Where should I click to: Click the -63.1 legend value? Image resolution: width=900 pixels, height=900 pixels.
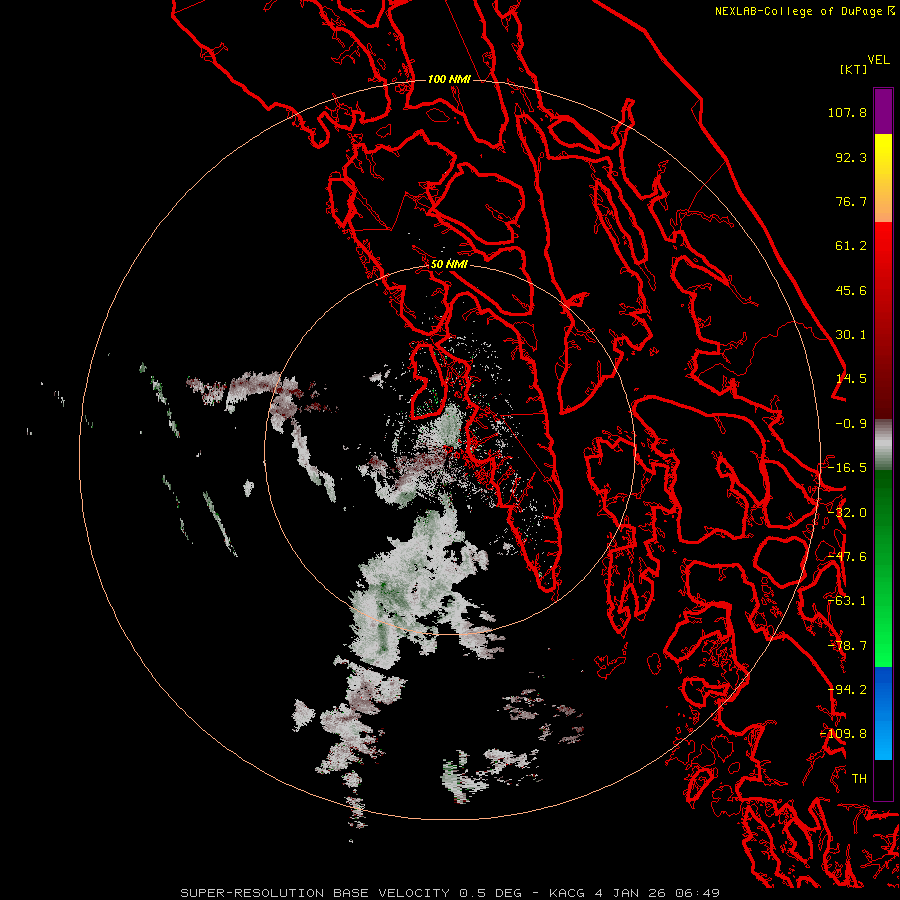[847, 601]
